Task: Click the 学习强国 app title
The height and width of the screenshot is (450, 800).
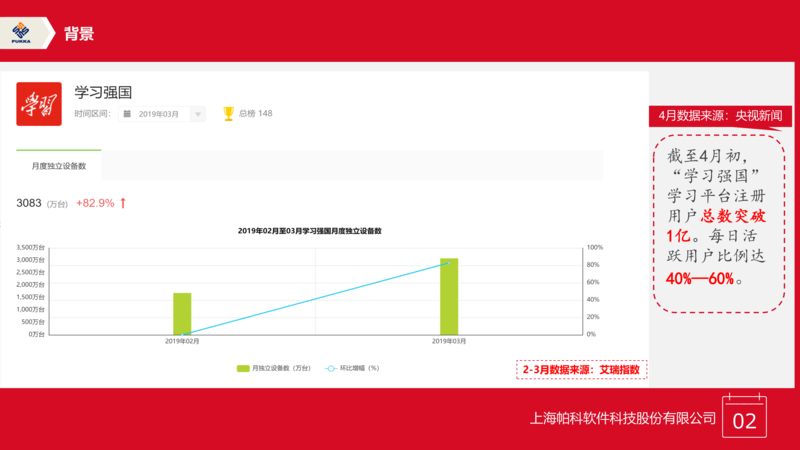Action: pos(104,92)
